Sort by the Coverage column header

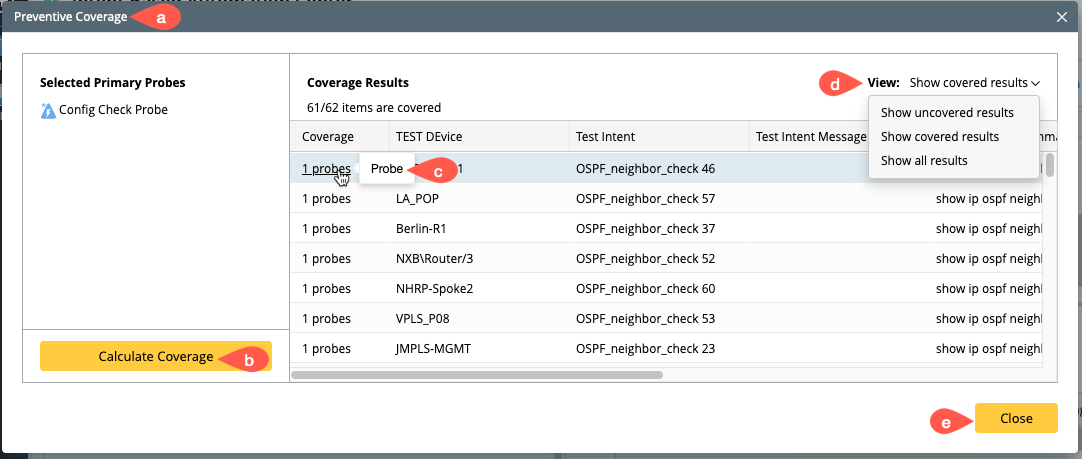coord(328,137)
